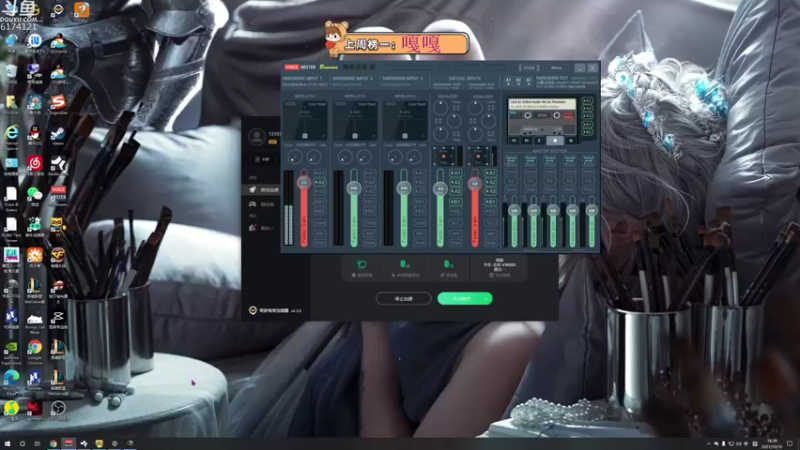Click the pan pad of second virtual input
This screenshot has height=450, width=800.
(478, 156)
